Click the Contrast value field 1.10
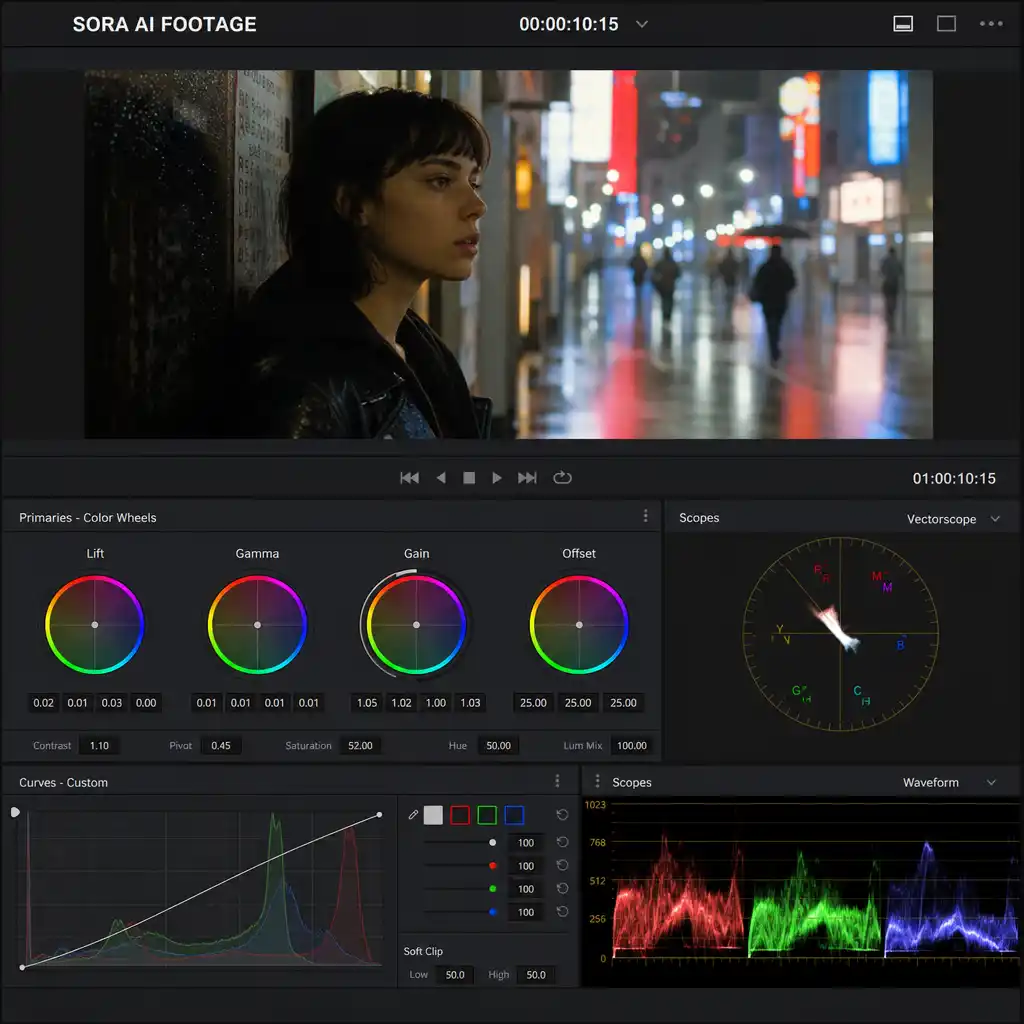The width and height of the screenshot is (1024, 1024). [99, 745]
